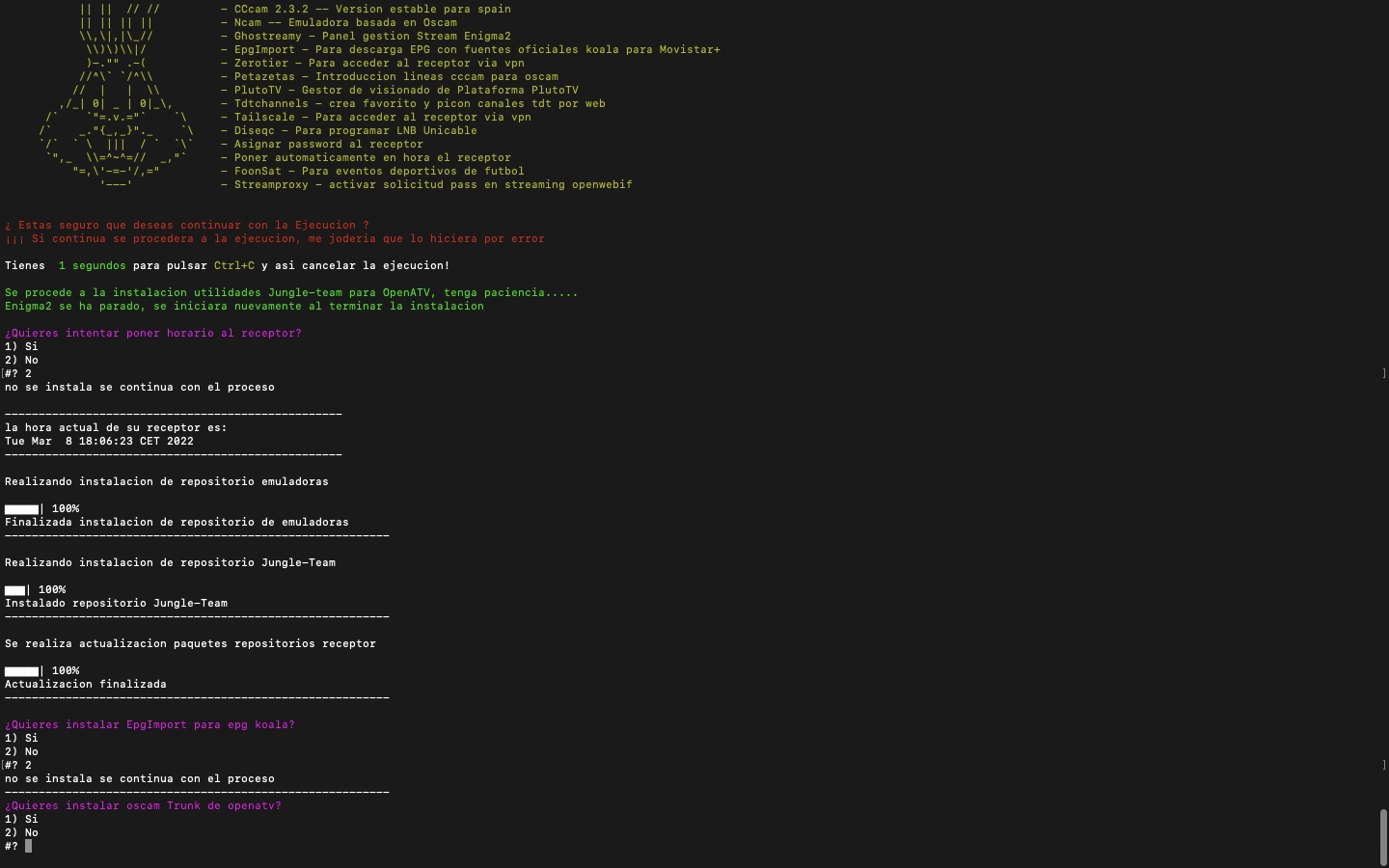Click the green "Enigma2 se ha parado" line

[244, 306]
